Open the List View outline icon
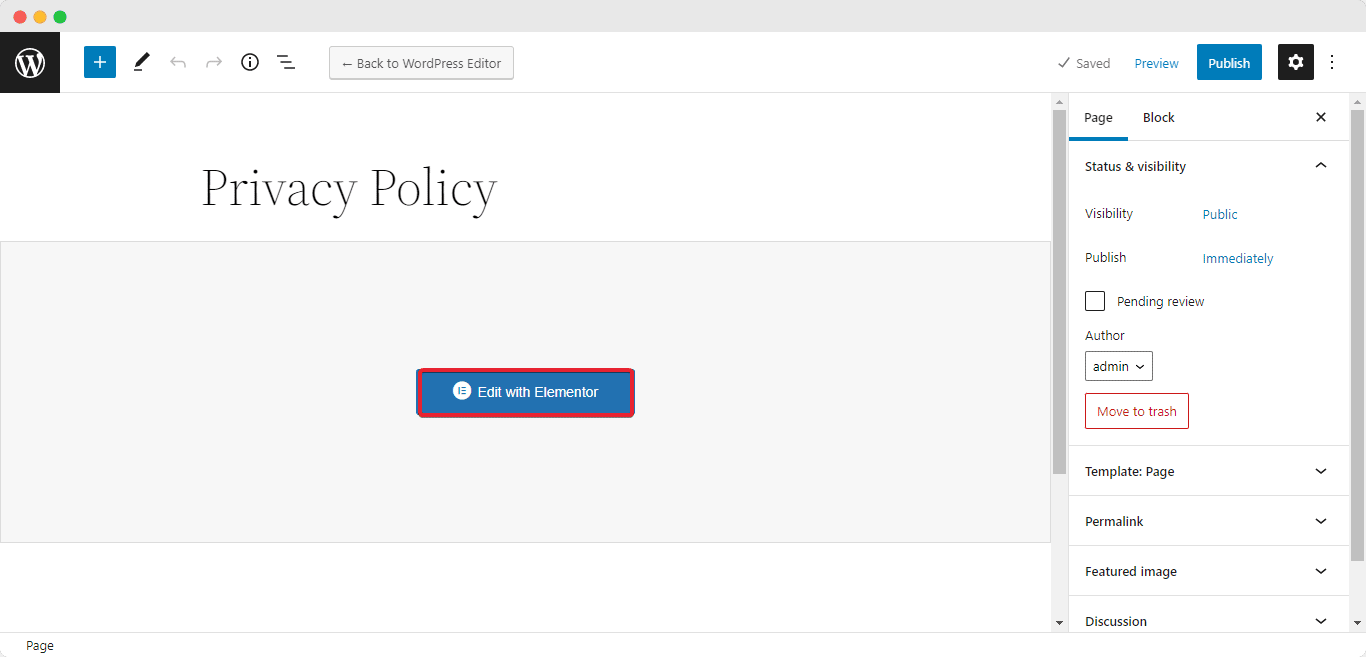Screen dimensions: 1366x657 286,61
